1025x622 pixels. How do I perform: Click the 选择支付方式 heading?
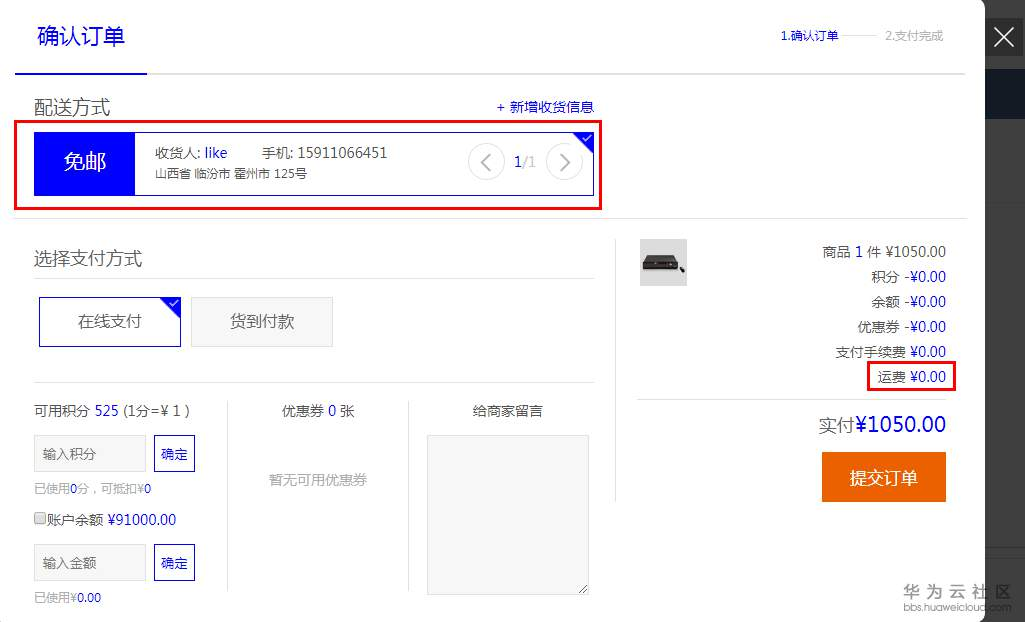tap(88, 259)
